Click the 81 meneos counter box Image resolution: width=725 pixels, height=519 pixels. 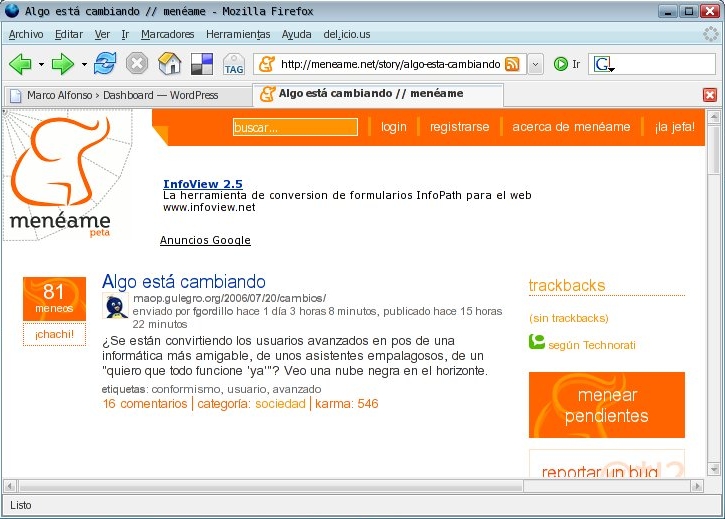point(54,298)
